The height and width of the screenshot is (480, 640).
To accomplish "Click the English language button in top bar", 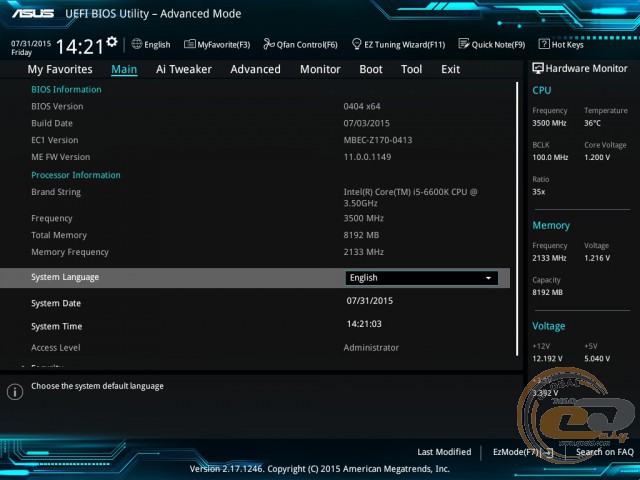I will point(151,44).
